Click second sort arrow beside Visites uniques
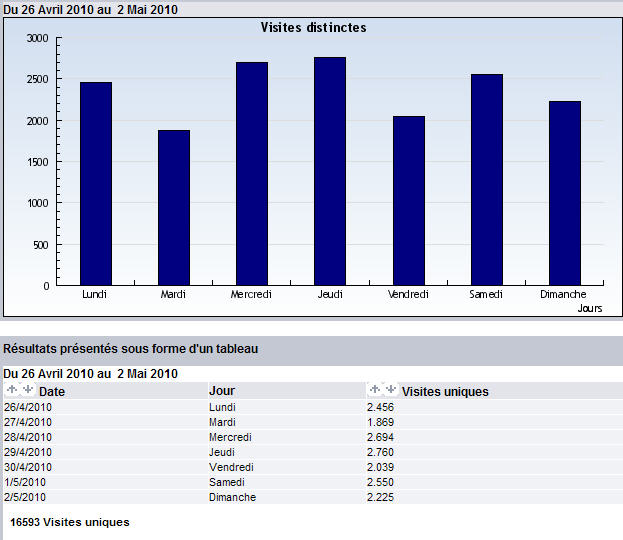Screen dimensions: 623x540 point(391,390)
